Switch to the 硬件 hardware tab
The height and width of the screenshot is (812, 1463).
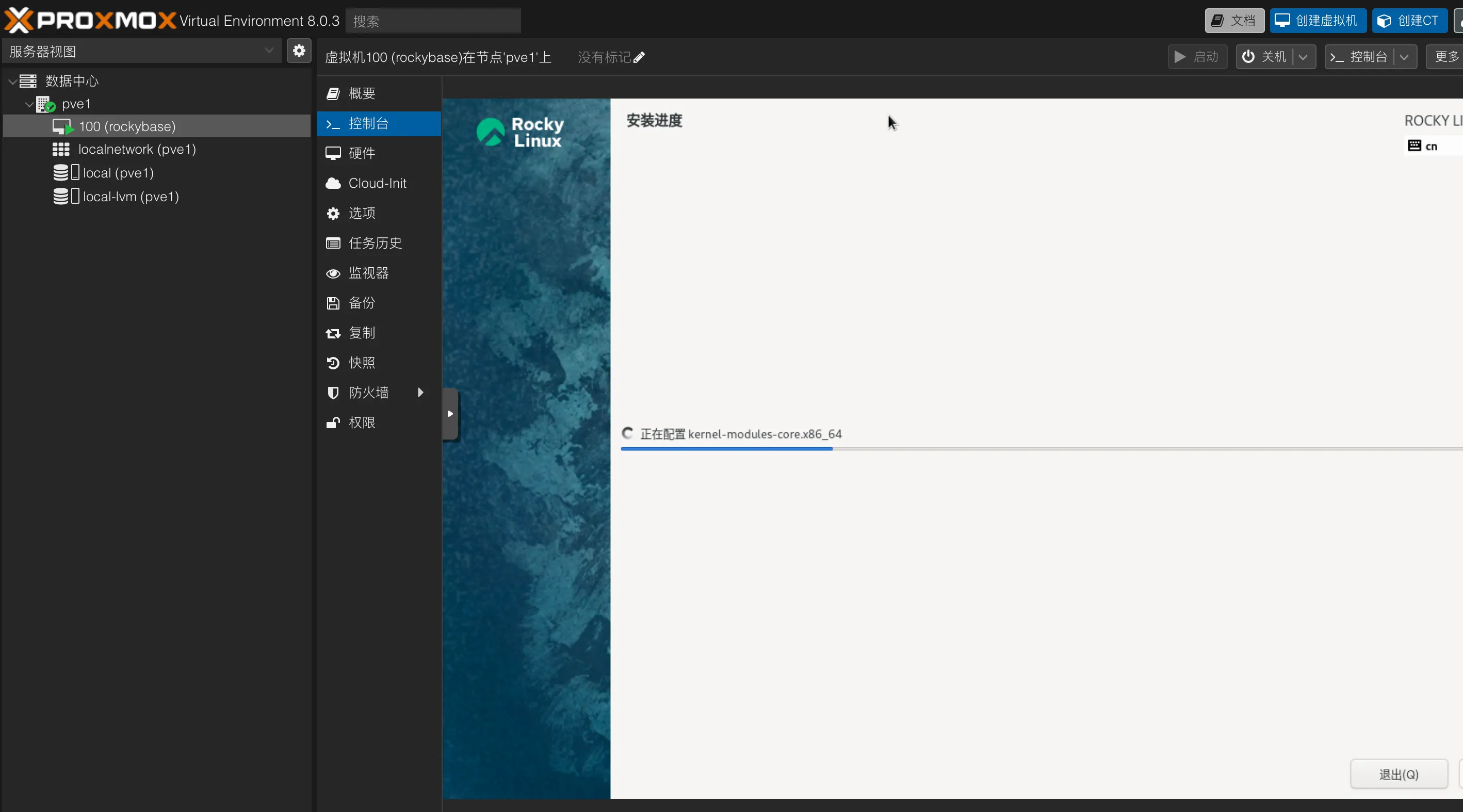click(x=361, y=153)
